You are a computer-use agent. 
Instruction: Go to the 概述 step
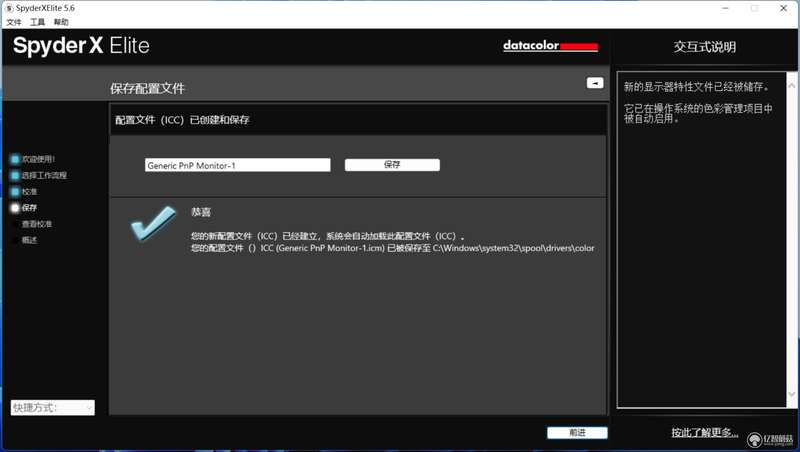pos(24,240)
